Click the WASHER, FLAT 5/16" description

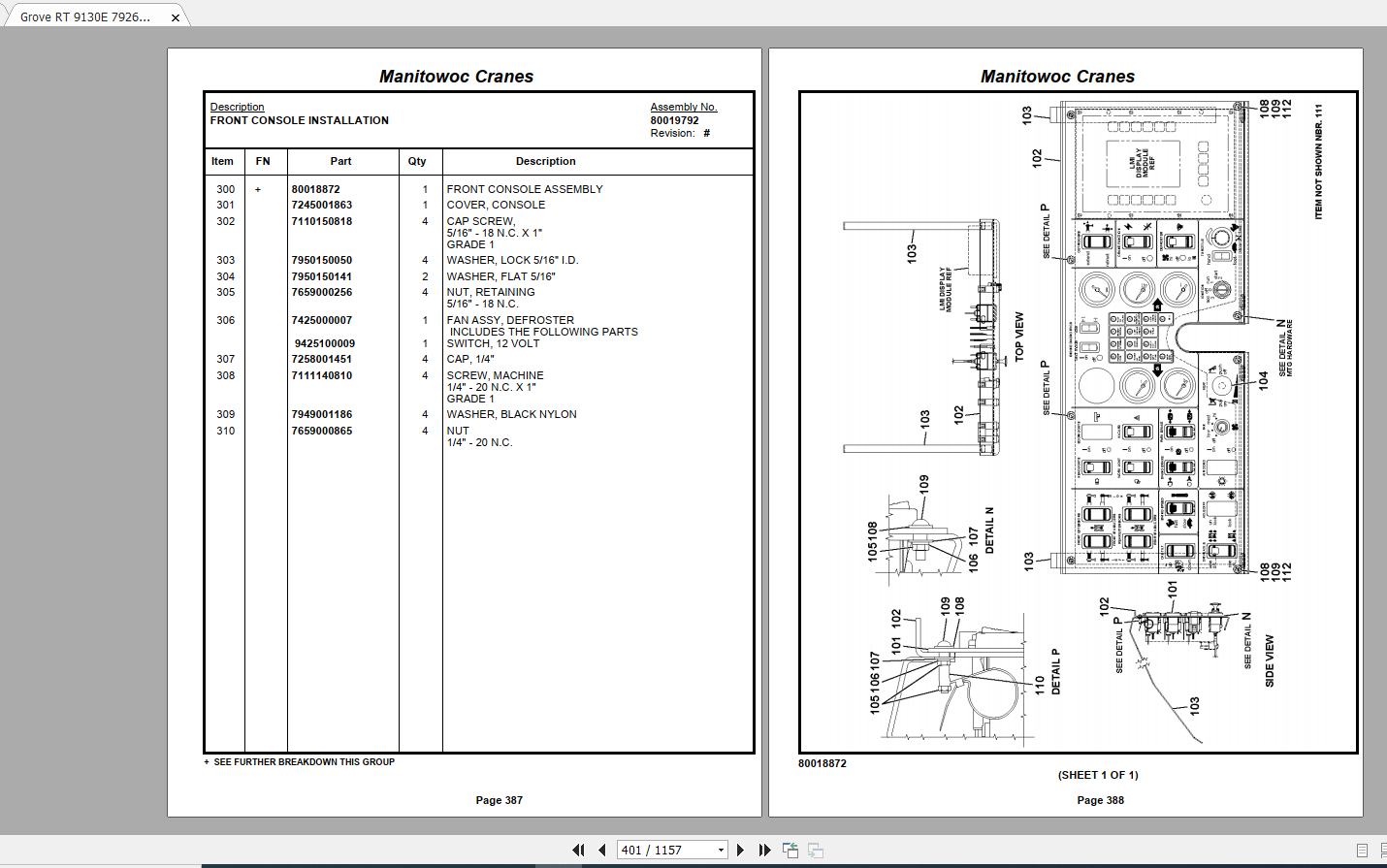click(x=501, y=276)
